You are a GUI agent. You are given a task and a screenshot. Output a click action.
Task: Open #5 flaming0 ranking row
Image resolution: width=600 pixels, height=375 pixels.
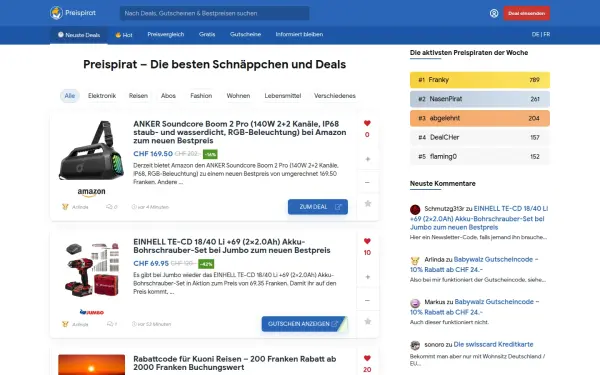[x=480, y=157]
